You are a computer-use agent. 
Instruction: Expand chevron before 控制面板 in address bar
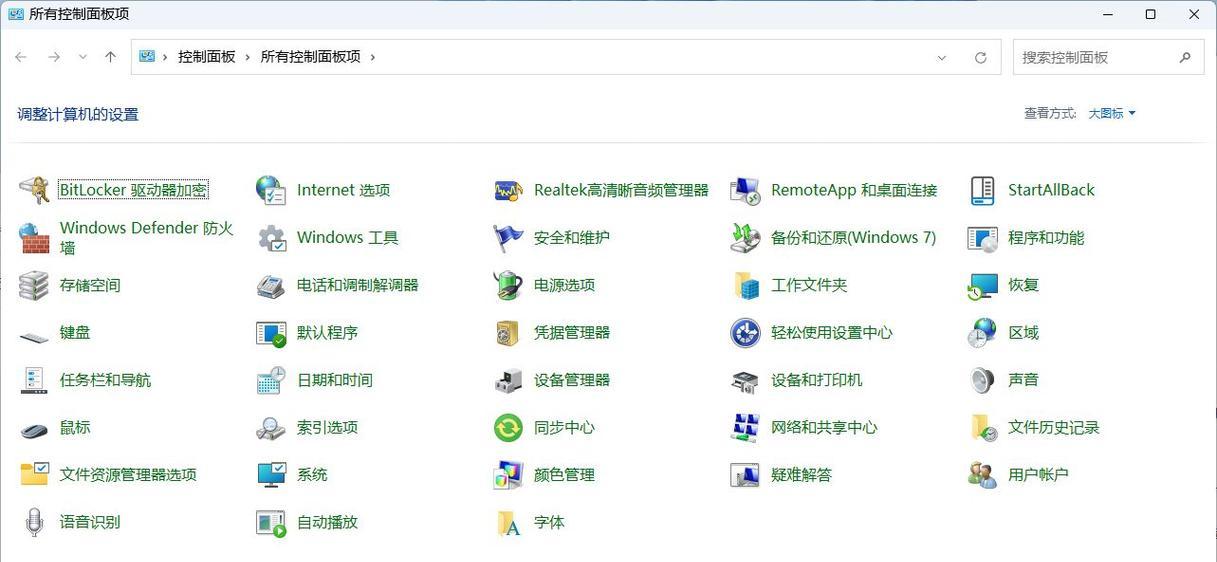click(165, 57)
